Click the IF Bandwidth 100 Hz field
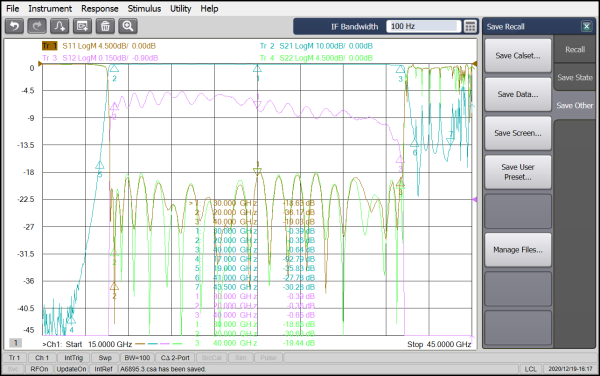The width and height of the screenshot is (600, 376). [x=423, y=26]
